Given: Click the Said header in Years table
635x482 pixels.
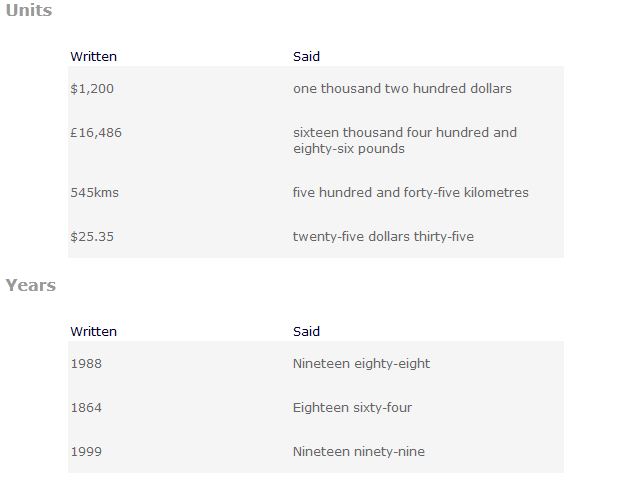Looking at the screenshot, I should pos(306,332).
